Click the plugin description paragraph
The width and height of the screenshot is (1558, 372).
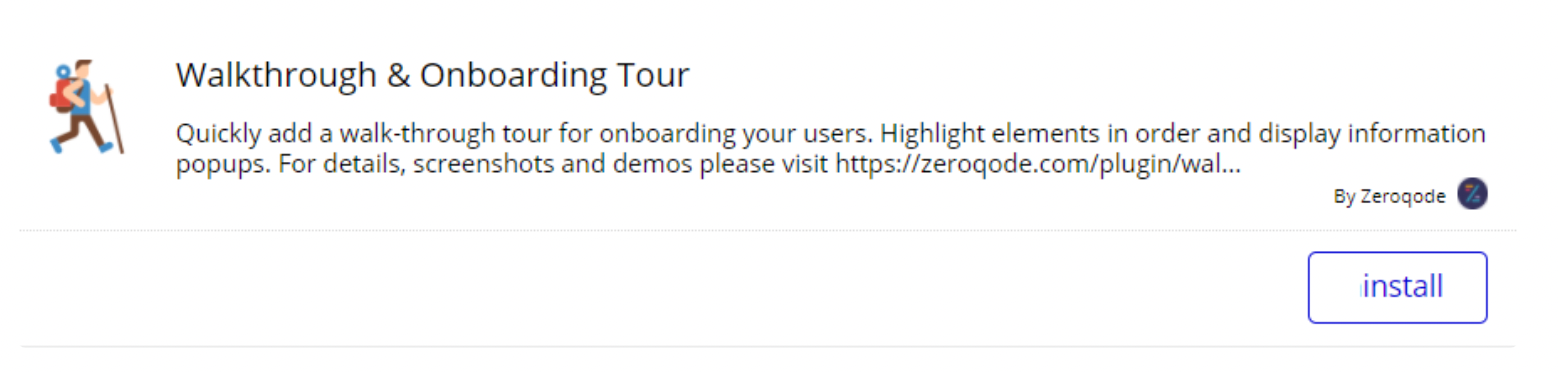pyautogui.click(x=830, y=149)
